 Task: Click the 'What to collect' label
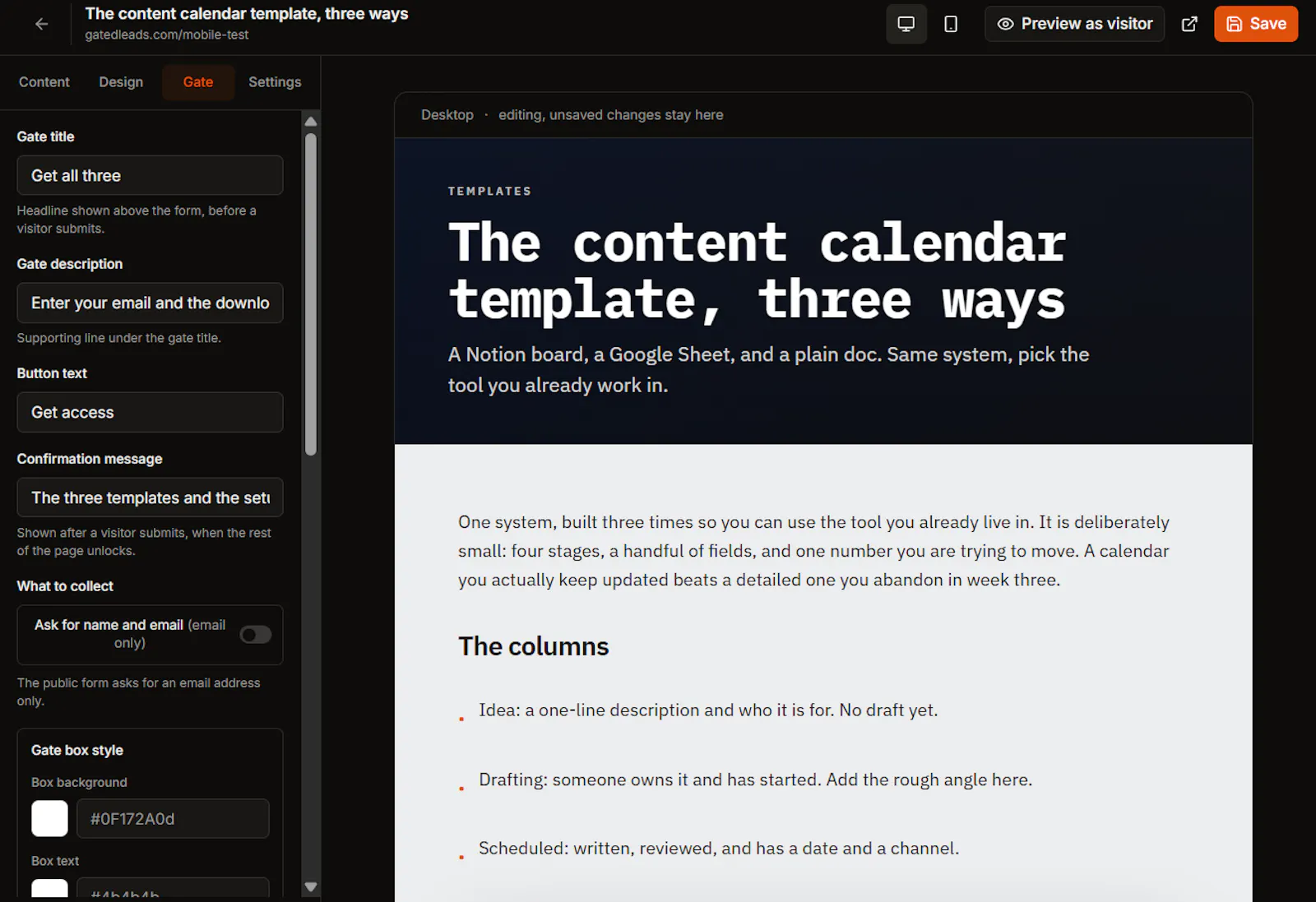(x=65, y=586)
